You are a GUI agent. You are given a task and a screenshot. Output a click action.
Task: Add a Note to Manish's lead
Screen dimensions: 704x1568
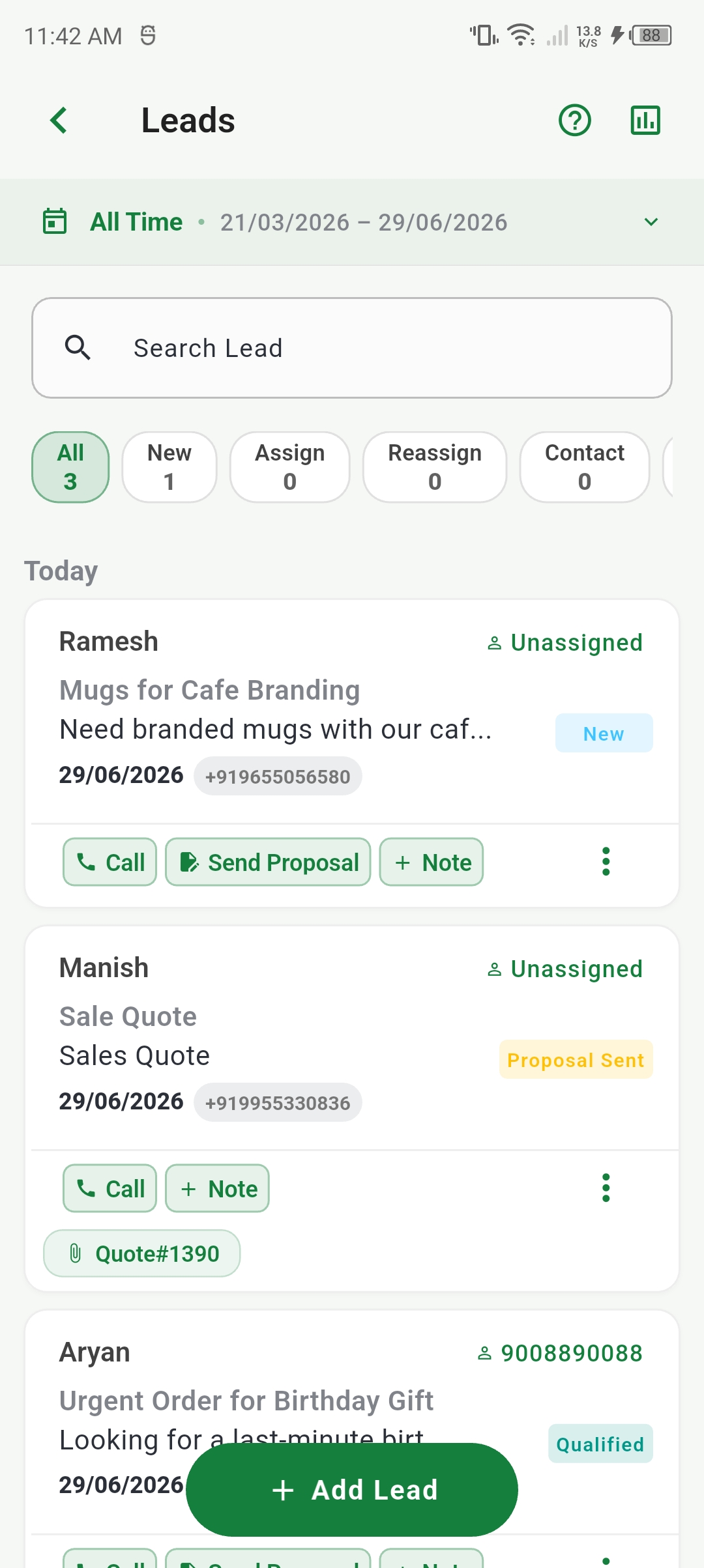click(x=217, y=1188)
